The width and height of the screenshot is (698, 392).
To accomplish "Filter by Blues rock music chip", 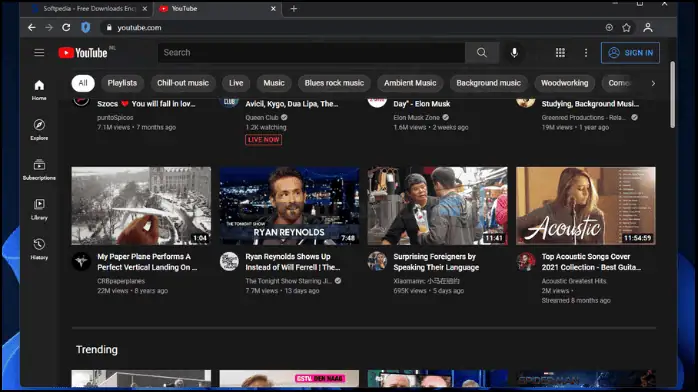I will (334, 83).
